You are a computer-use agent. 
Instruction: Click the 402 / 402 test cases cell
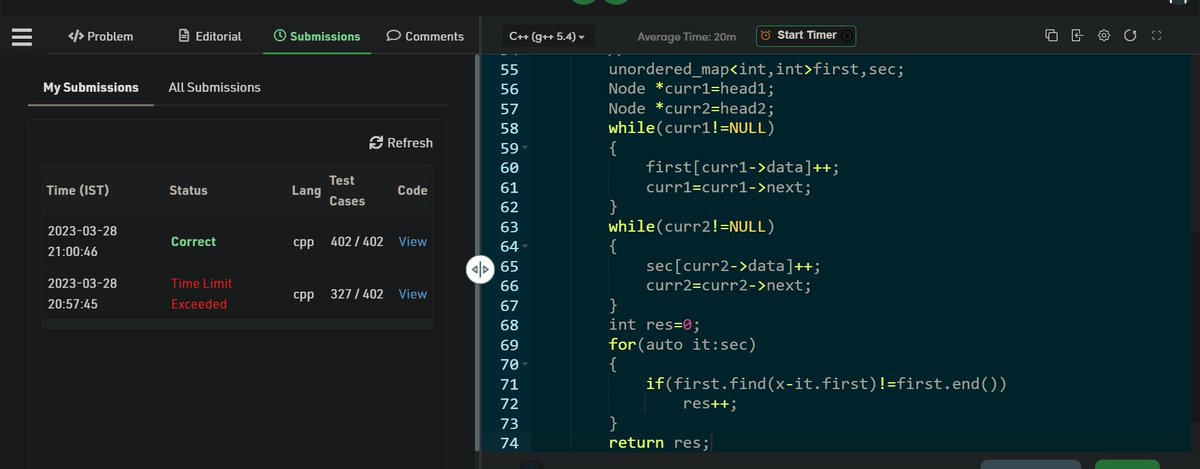pos(357,241)
